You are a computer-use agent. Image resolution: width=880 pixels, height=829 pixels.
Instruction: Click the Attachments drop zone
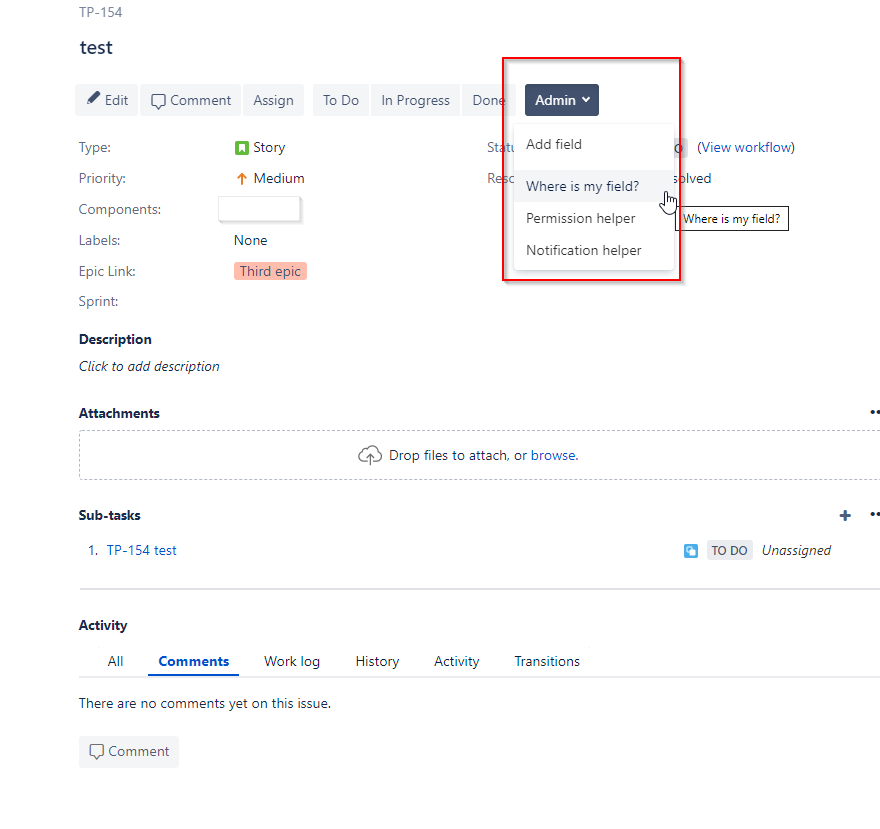coord(479,455)
